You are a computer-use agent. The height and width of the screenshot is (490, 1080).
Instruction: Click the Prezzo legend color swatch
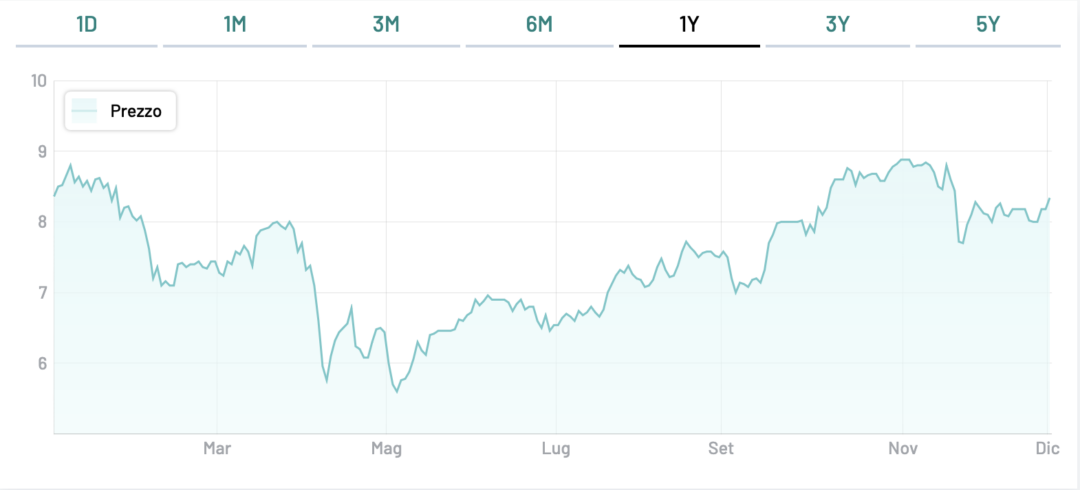pos(84,111)
